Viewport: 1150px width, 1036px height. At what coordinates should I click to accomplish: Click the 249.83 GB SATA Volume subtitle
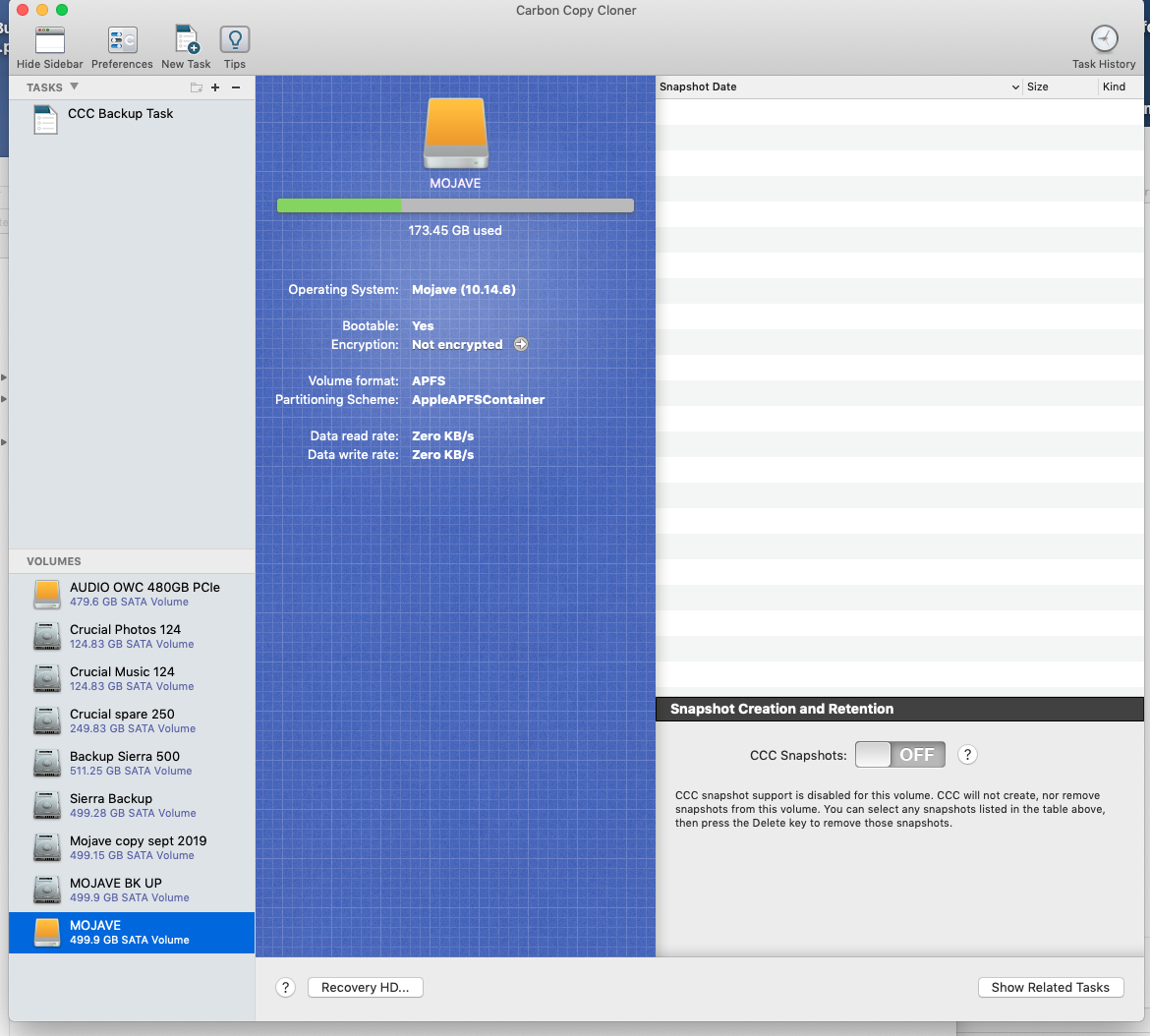click(133, 728)
